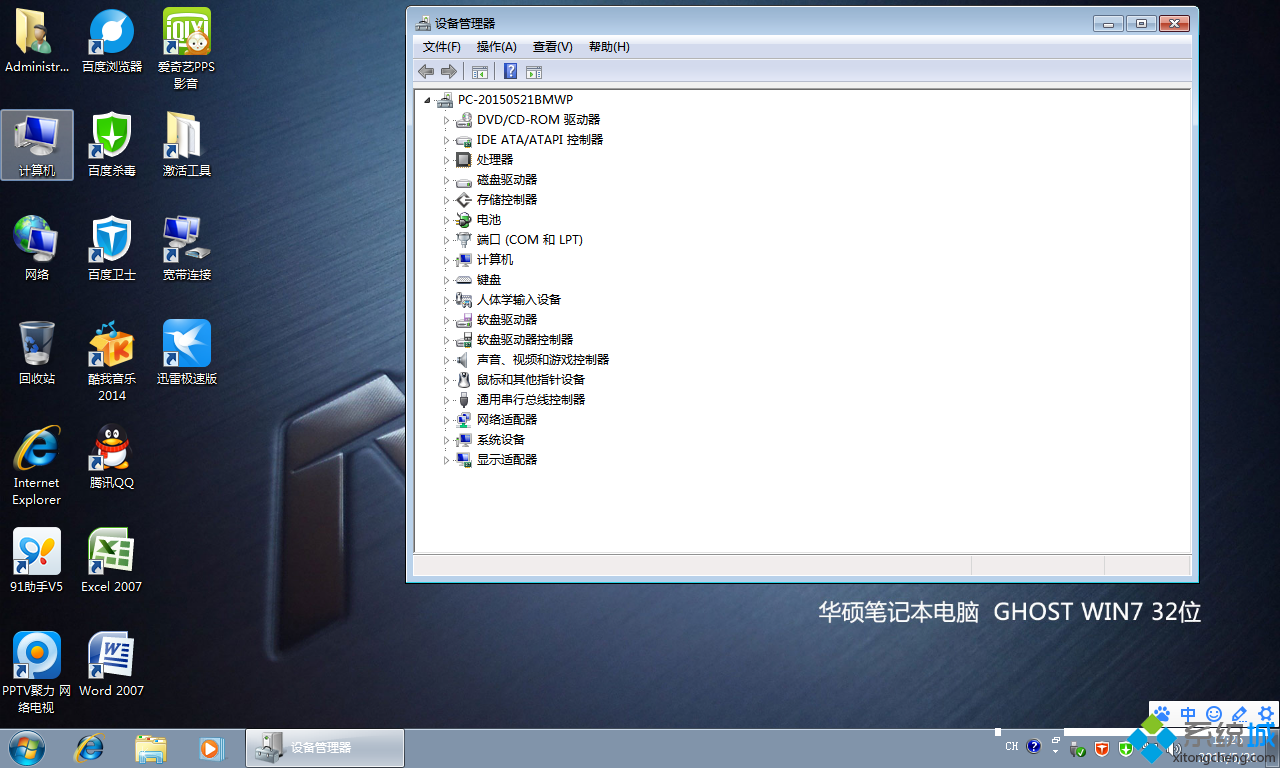
Task: Click the Back navigation arrow in Device Manager
Action: pos(426,71)
